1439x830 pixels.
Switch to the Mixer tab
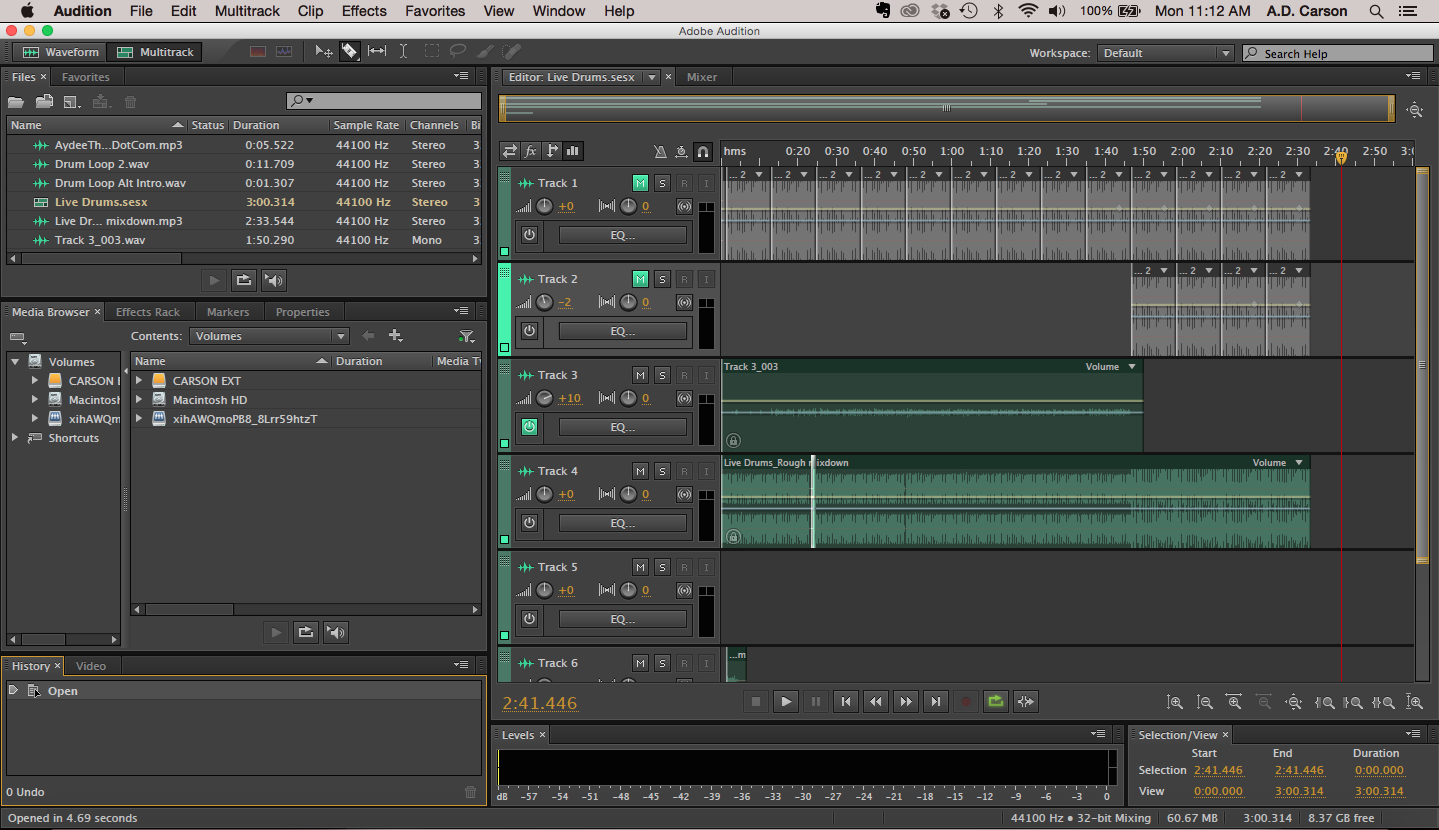pos(702,77)
